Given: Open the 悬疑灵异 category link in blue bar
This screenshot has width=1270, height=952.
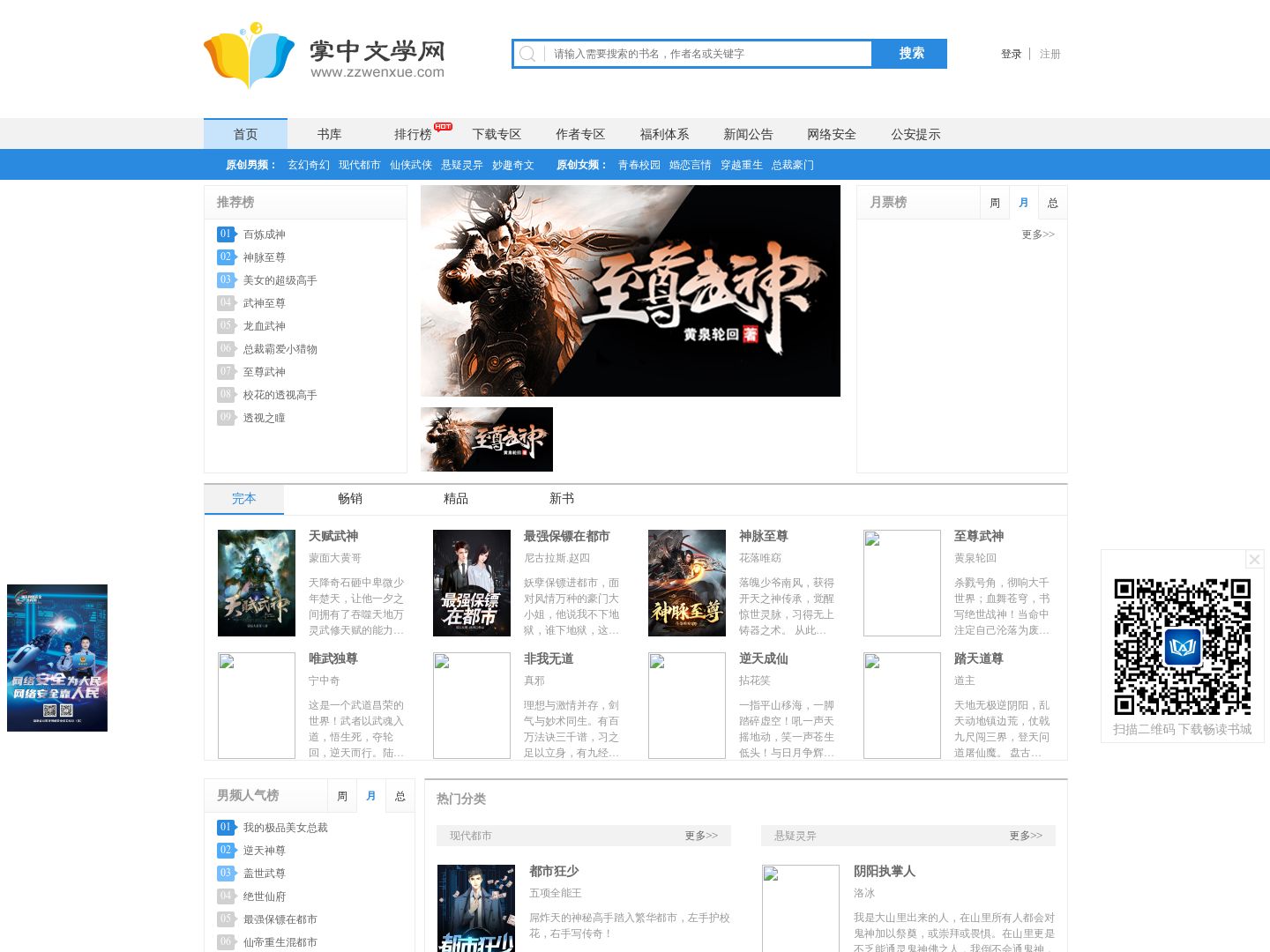Looking at the screenshot, I should [462, 165].
